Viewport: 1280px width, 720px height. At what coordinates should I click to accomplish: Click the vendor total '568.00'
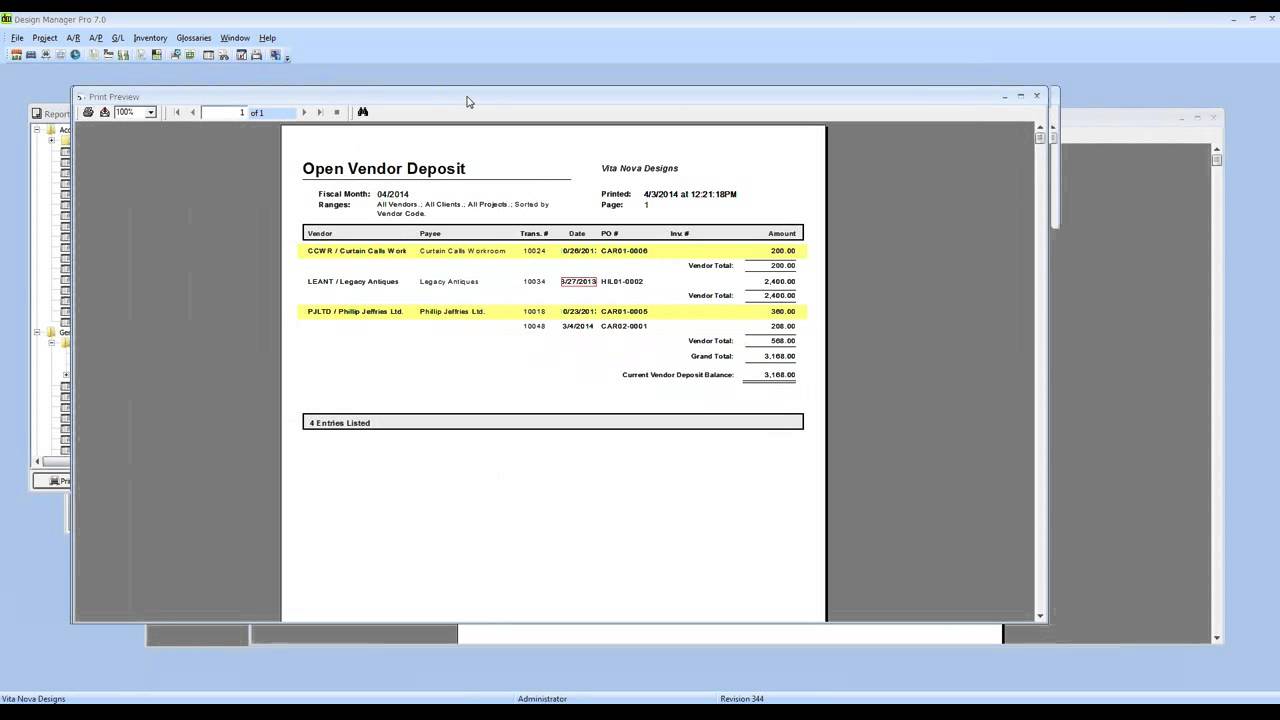[783, 341]
